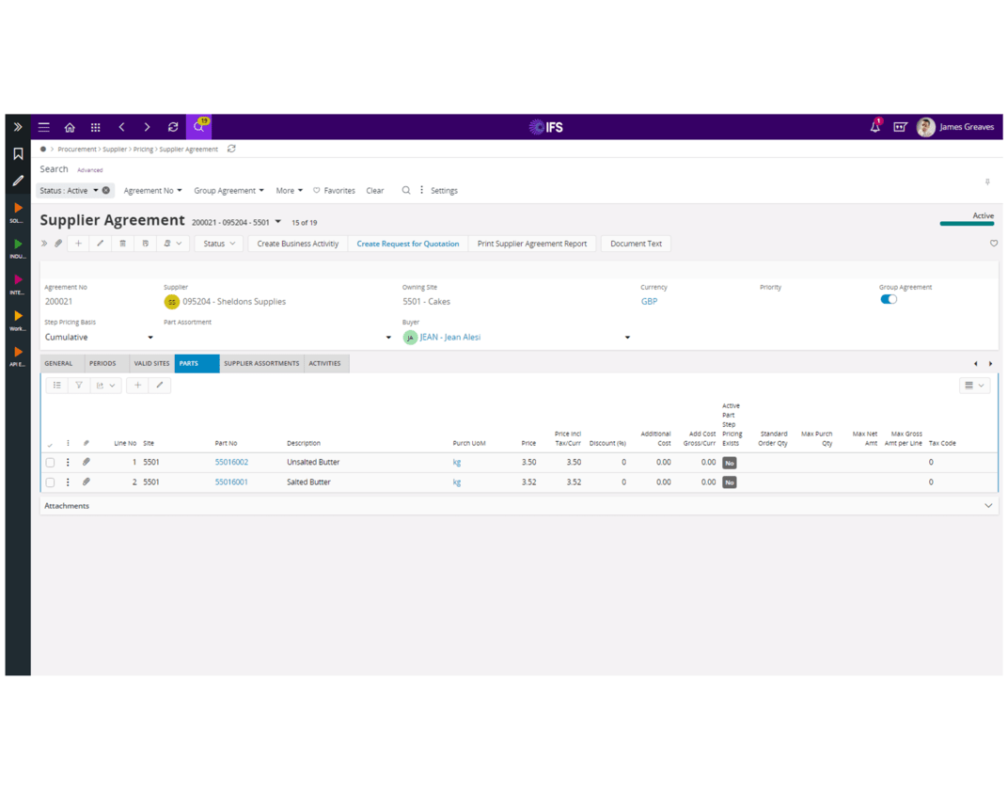Expand the Attachments section chevron
Image resolution: width=1008 pixels, height=790 pixels.
987,505
